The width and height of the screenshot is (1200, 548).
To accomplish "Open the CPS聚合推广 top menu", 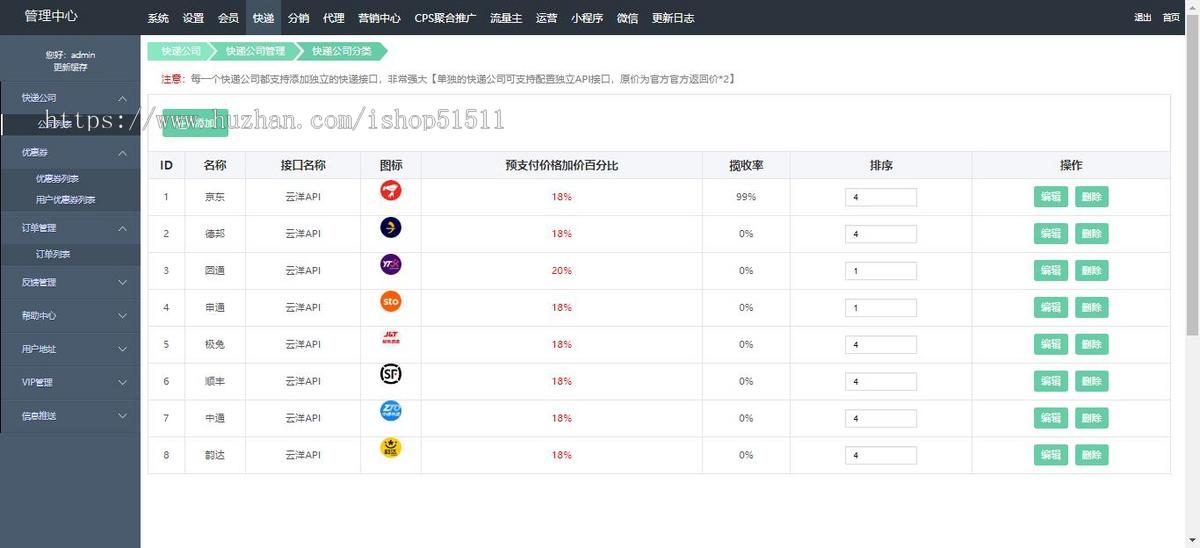I will [446, 18].
